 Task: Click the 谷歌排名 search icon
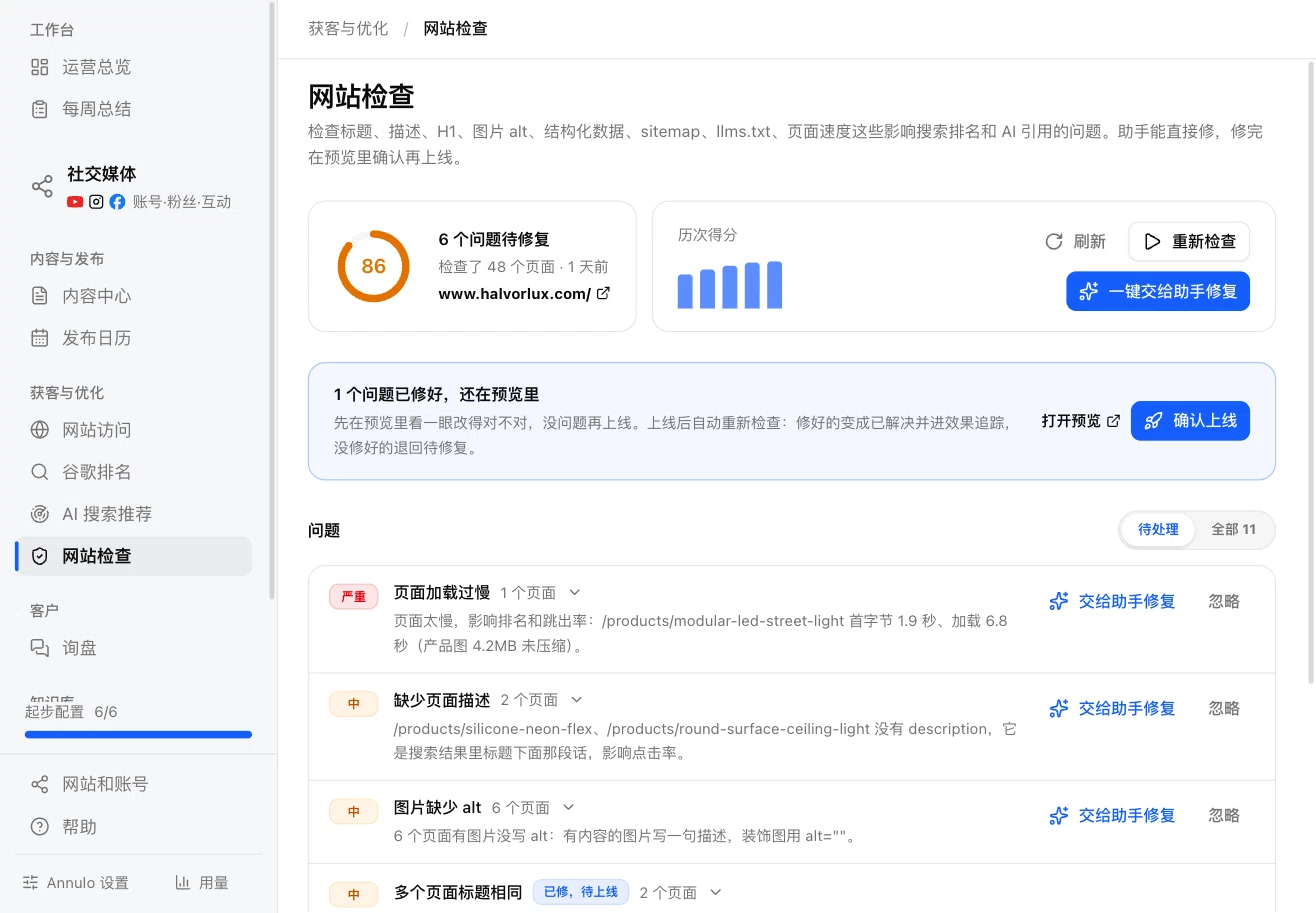point(40,472)
